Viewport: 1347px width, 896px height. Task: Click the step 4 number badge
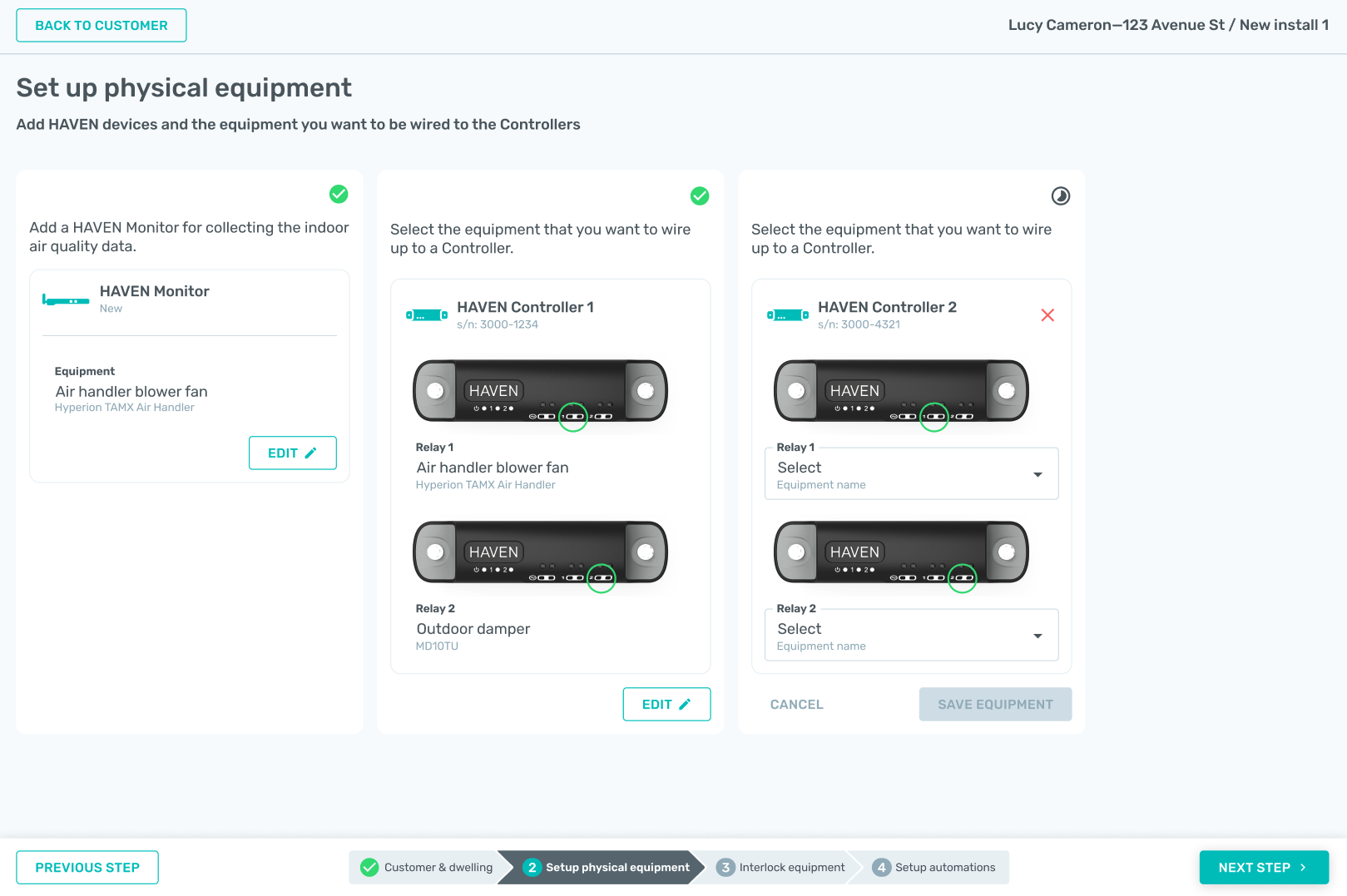point(881,867)
